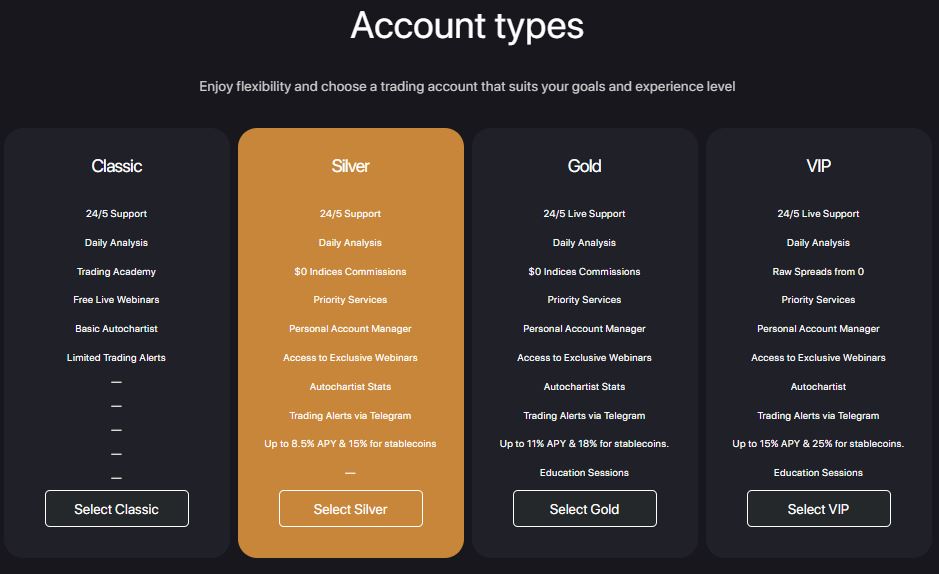Click the Gold plan title

584,166
